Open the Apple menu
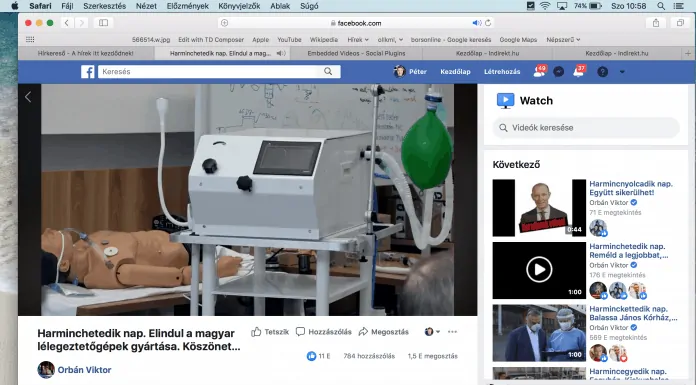This screenshot has width=696, height=385. point(14,6)
